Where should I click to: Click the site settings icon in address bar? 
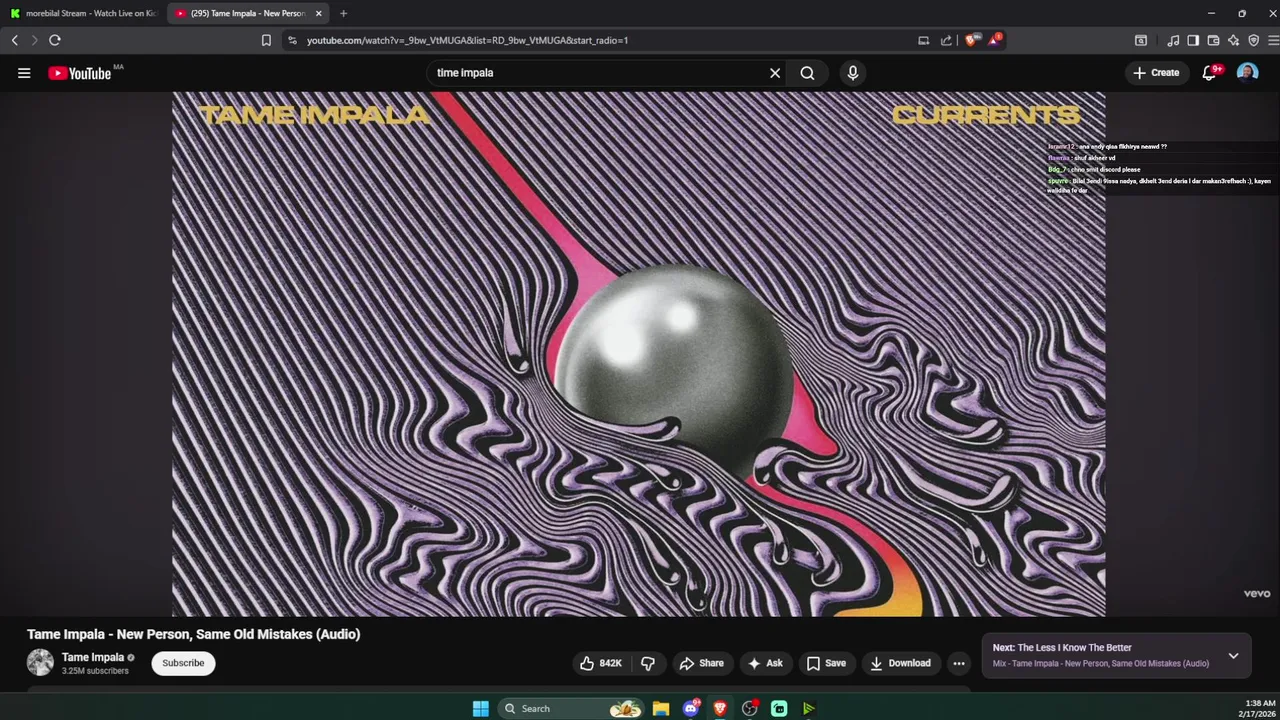(x=292, y=40)
